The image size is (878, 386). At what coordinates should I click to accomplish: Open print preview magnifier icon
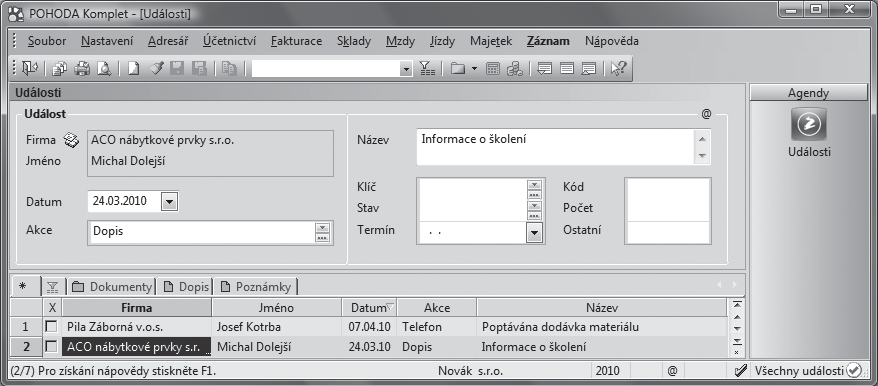coord(104,68)
